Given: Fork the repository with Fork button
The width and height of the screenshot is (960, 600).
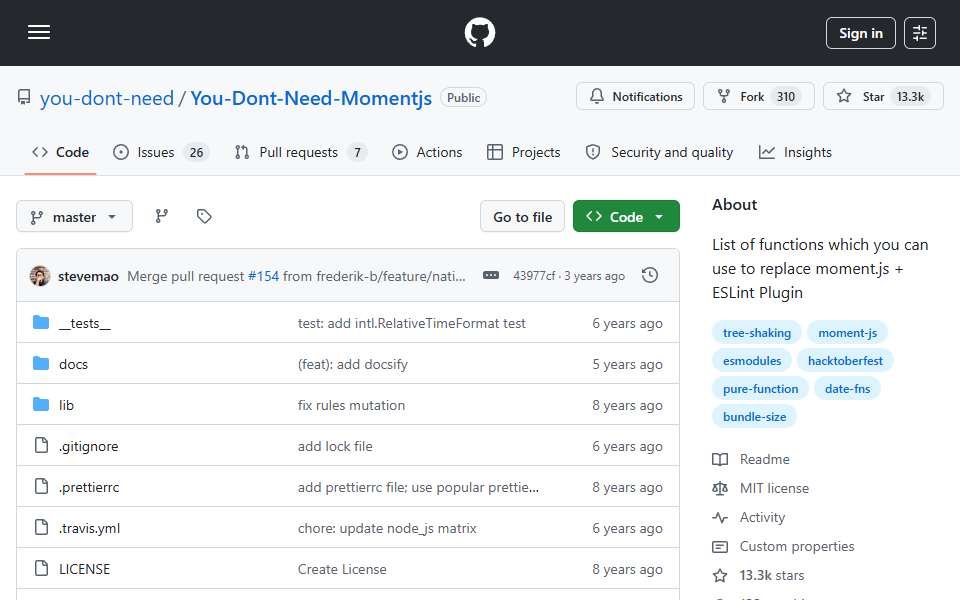Looking at the screenshot, I should point(759,97).
